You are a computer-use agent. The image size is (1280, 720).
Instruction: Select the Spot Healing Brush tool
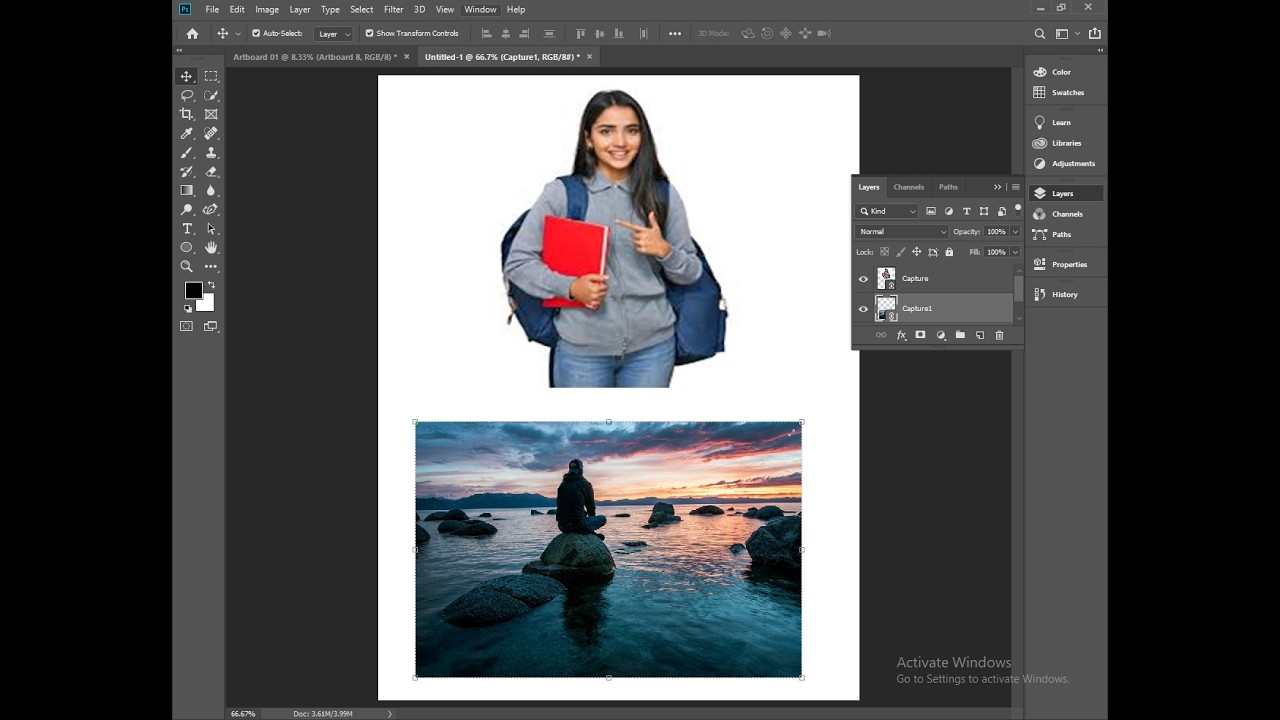(211, 133)
